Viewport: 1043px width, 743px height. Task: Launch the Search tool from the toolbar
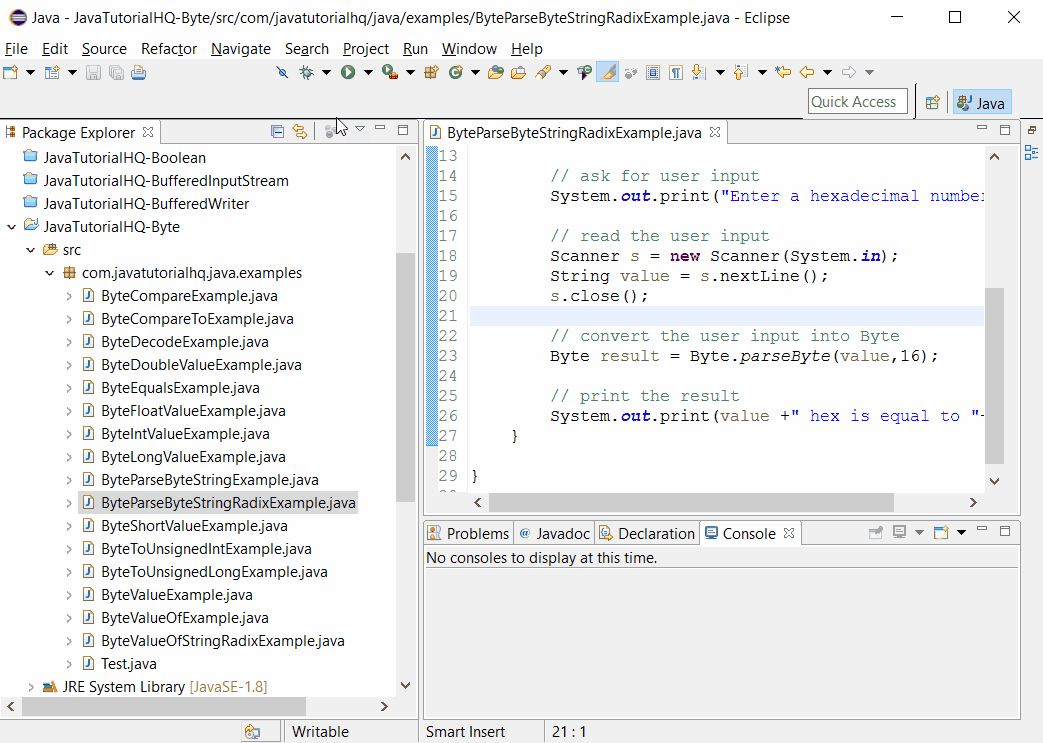coord(545,71)
